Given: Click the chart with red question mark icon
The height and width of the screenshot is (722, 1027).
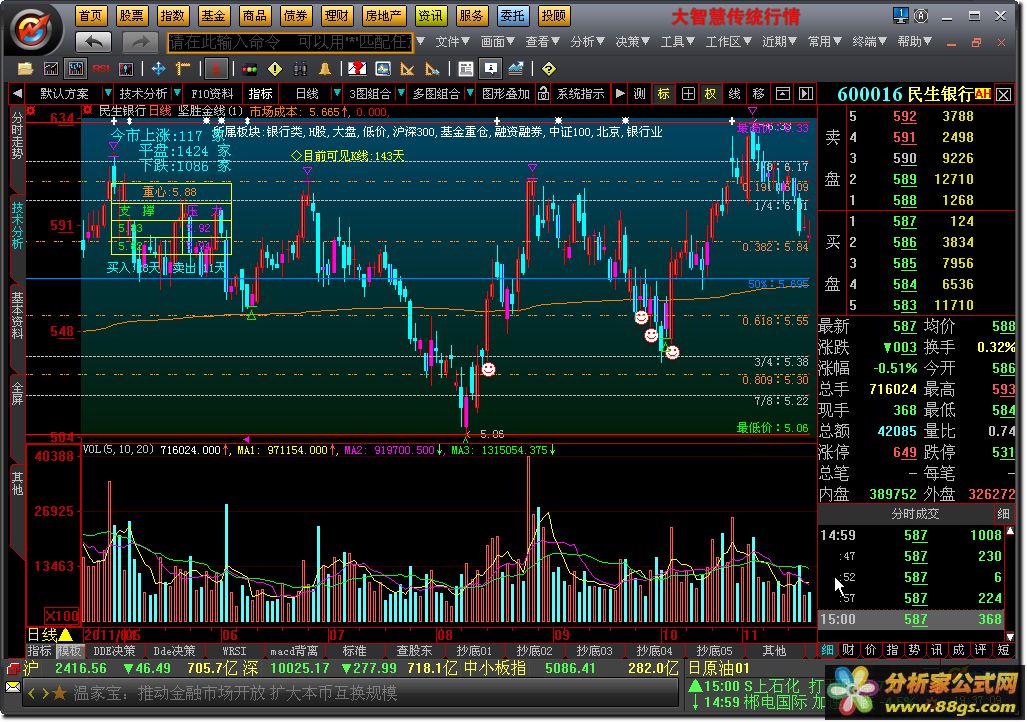Looking at the screenshot, I should pos(357,69).
